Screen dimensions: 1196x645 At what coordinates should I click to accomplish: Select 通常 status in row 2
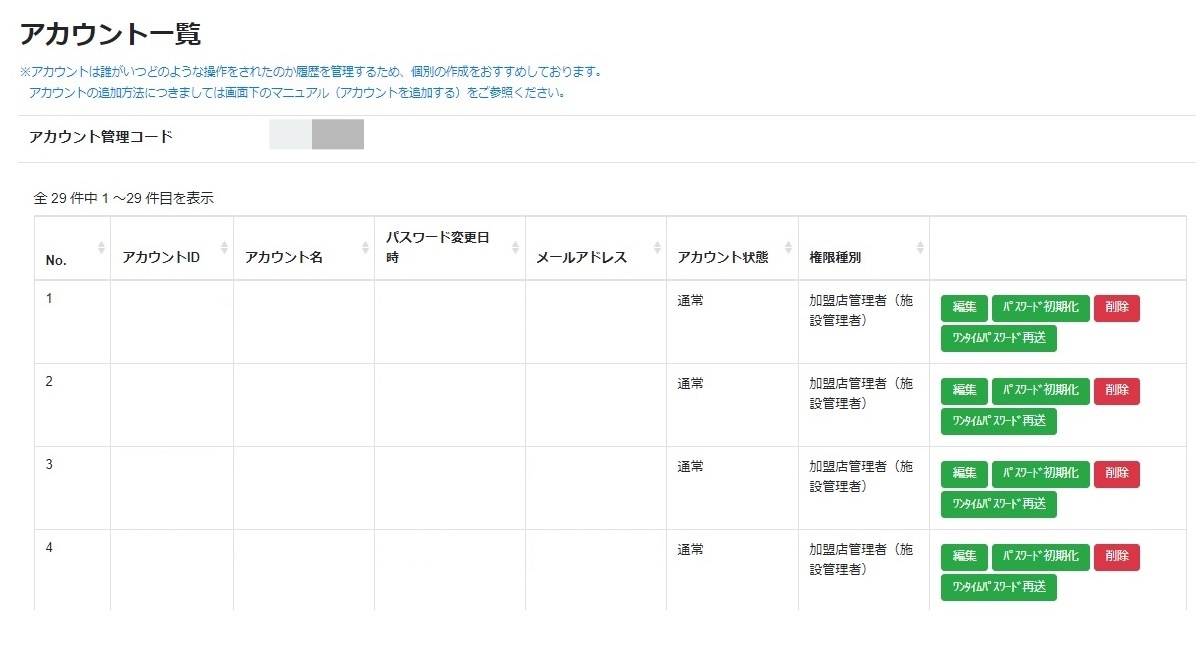[690, 383]
